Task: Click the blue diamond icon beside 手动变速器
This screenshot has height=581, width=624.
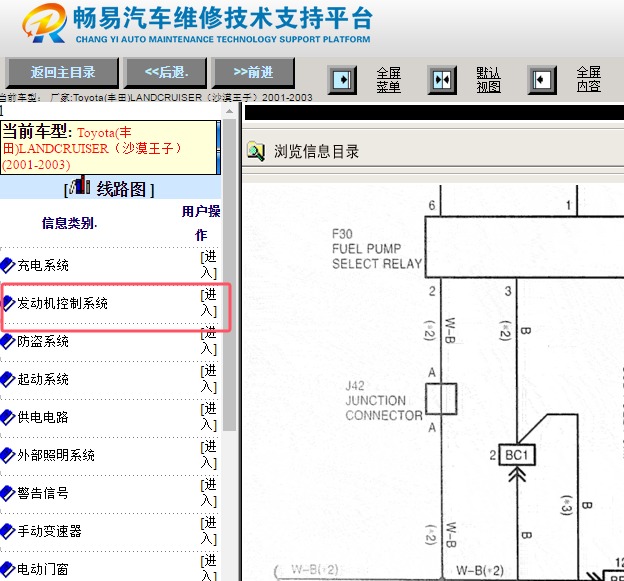Action: click(x=8, y=531)
